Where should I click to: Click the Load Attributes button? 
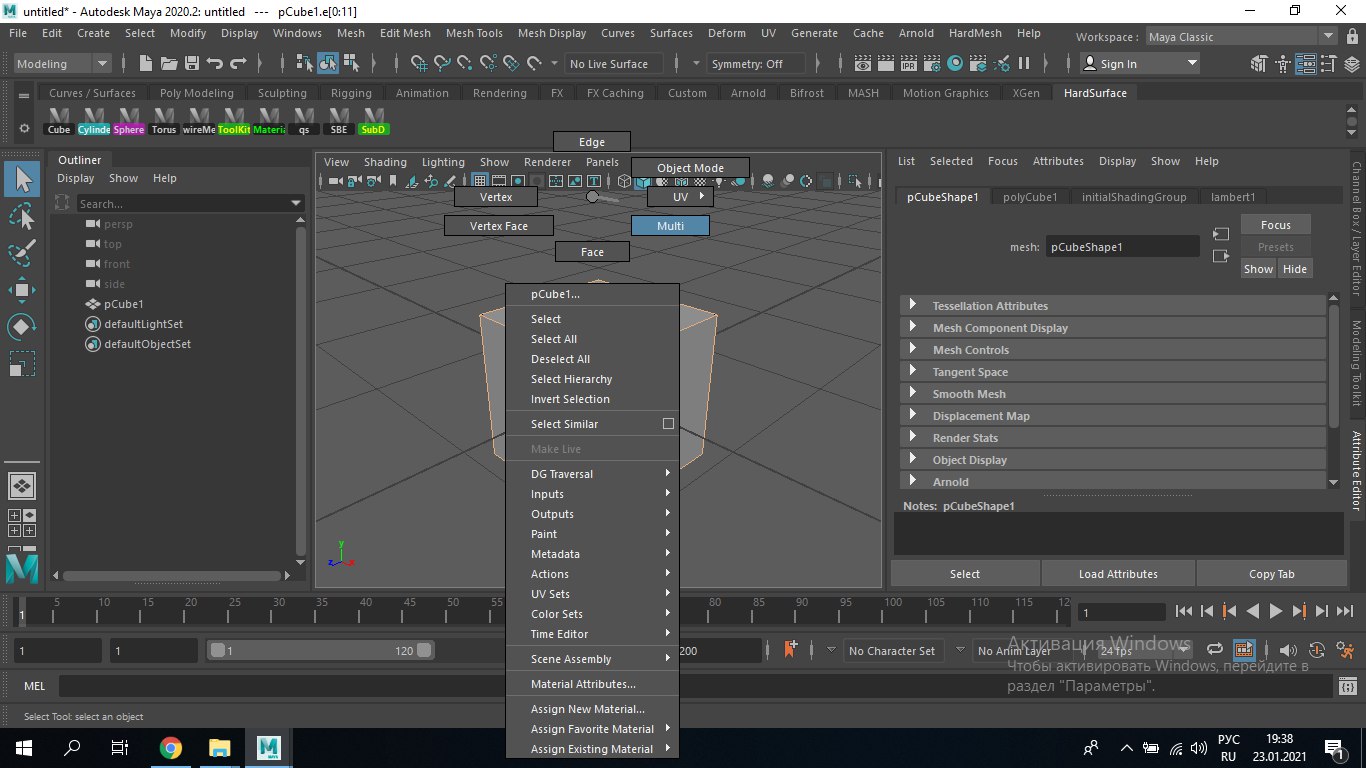click(1118, 574)
